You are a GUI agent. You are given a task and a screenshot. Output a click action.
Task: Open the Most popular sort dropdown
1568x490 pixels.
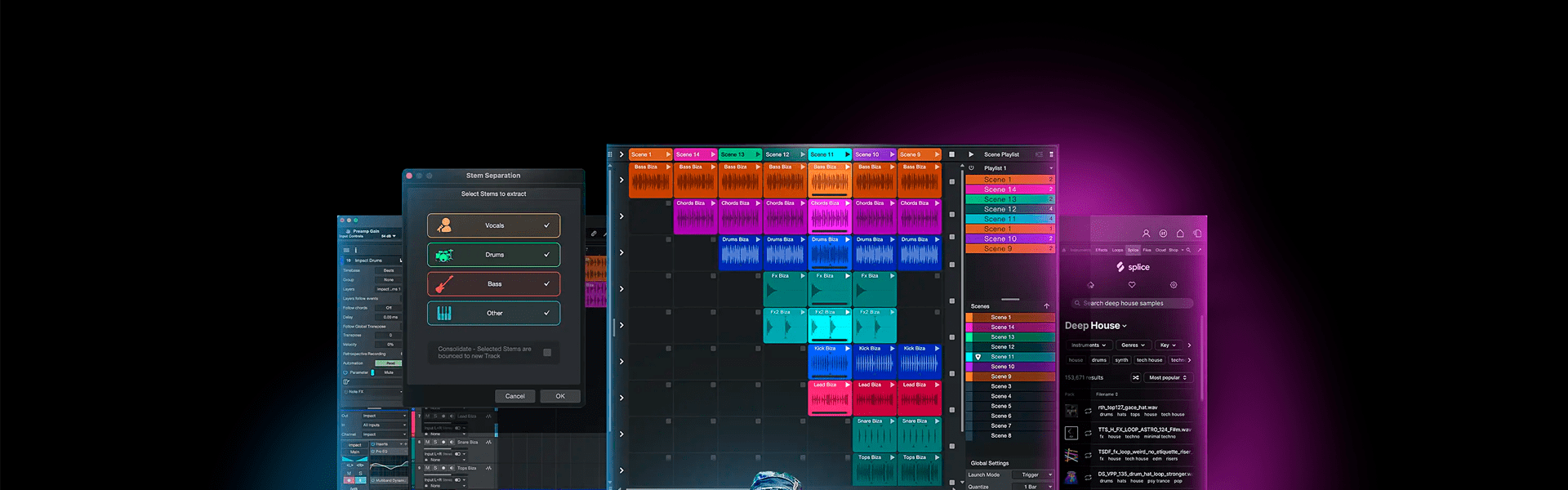tap(1168, 377)
